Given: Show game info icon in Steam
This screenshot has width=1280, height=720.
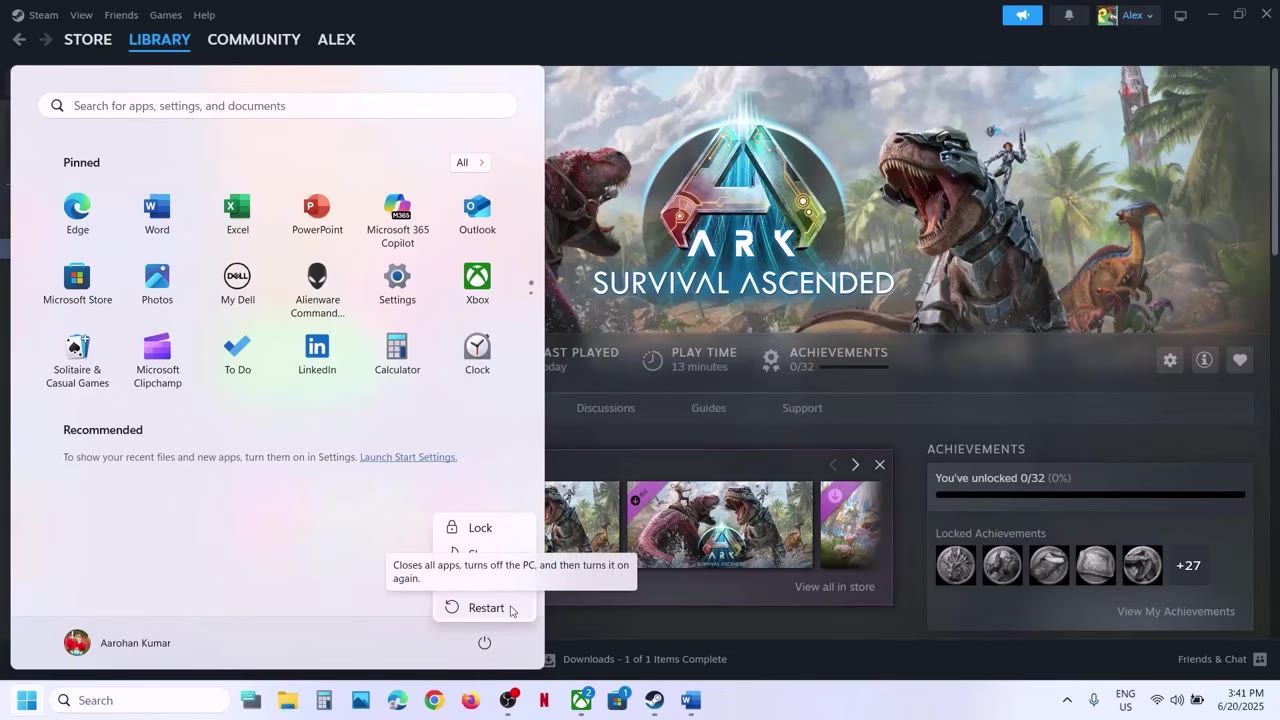Looking at the screenshot, I should 1204,360.
